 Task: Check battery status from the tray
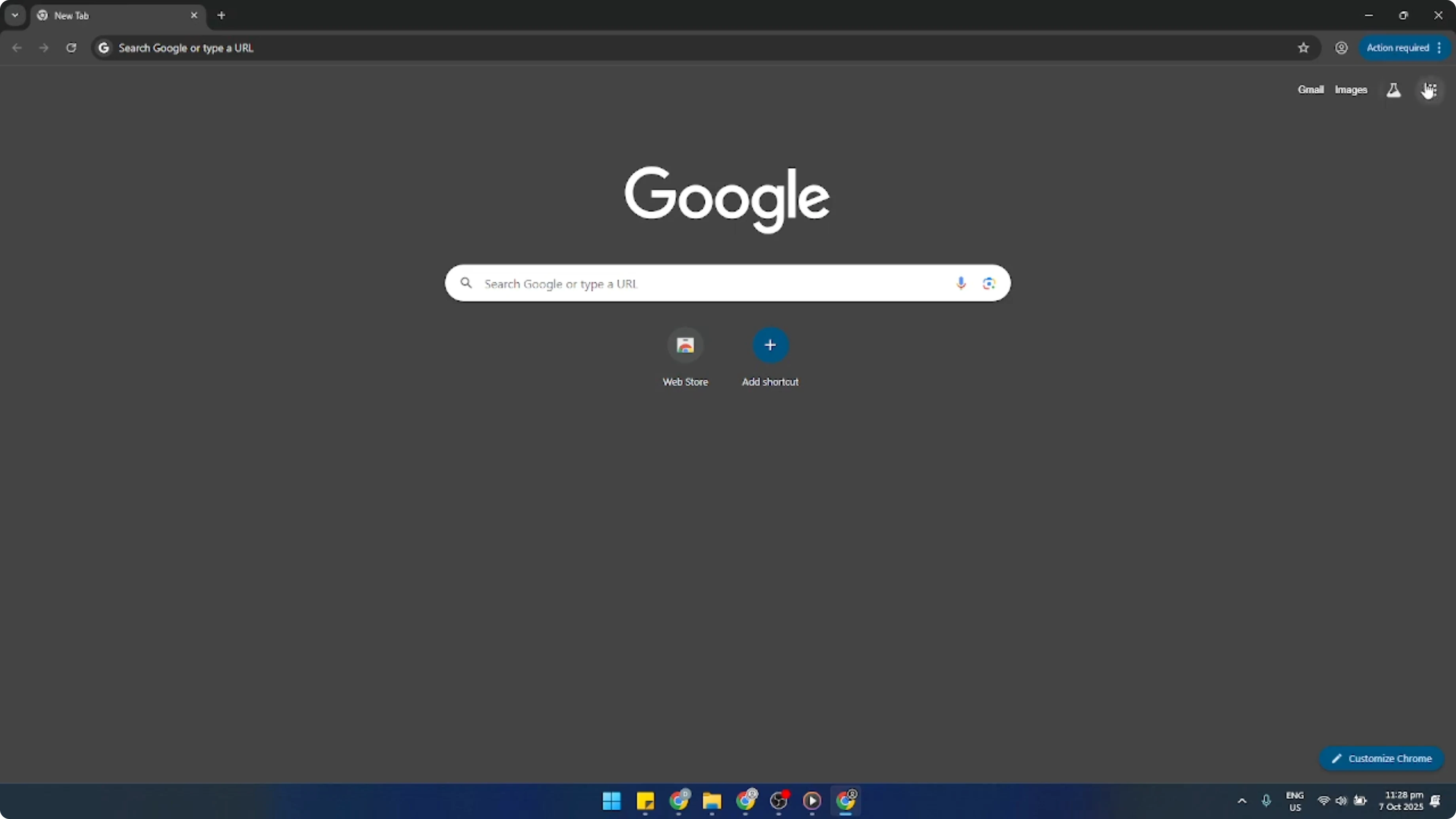coord(1361,801)
